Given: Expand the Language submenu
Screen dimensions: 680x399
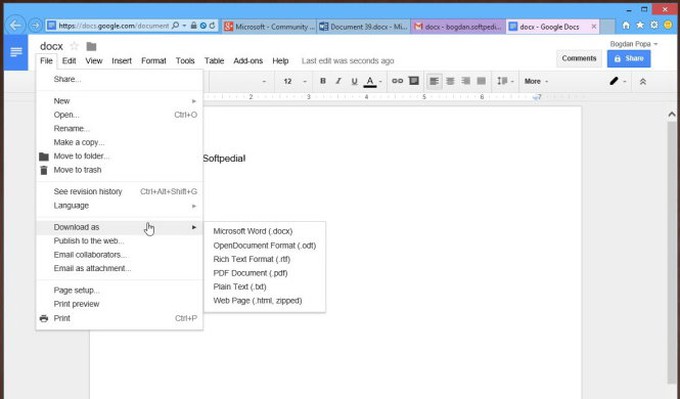Looking at the screenshot, I should coord(119,206).
